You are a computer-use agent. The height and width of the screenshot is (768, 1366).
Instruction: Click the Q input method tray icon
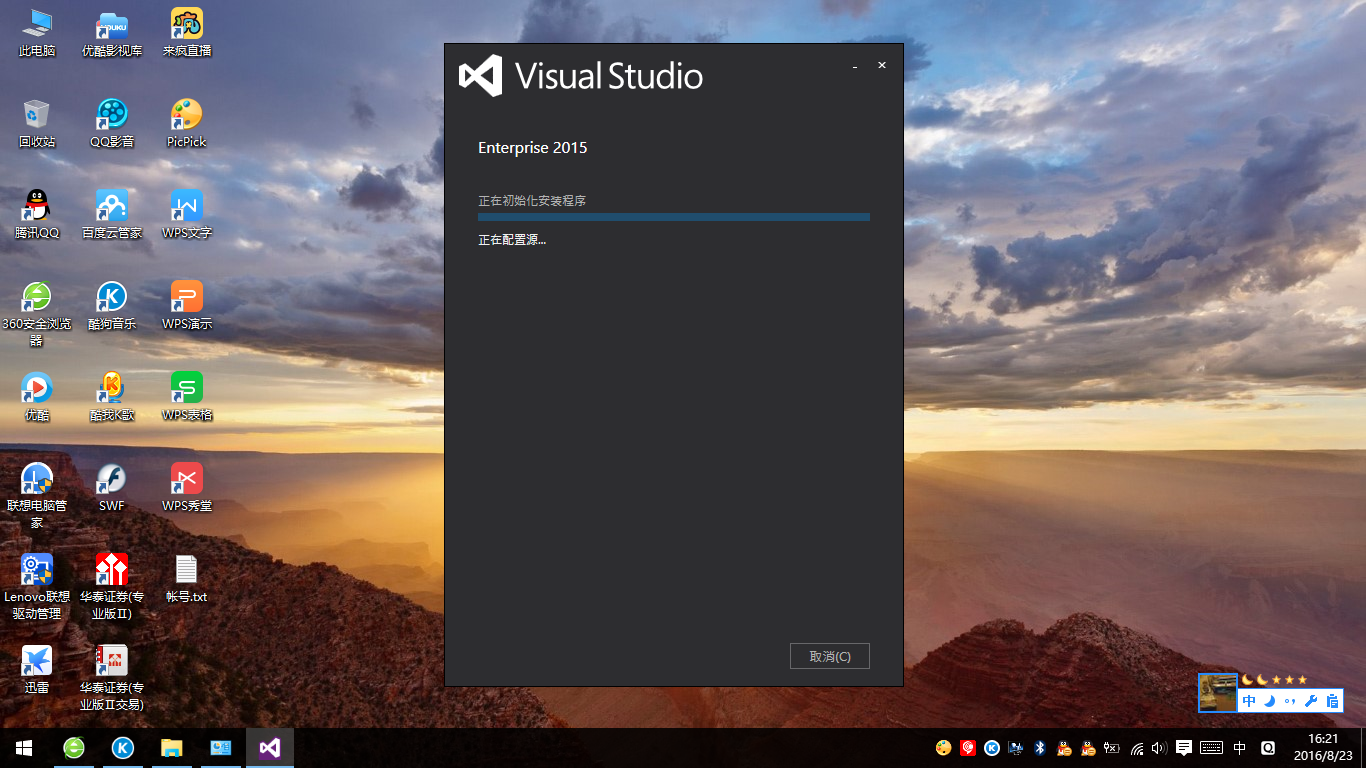point(1268,748)
